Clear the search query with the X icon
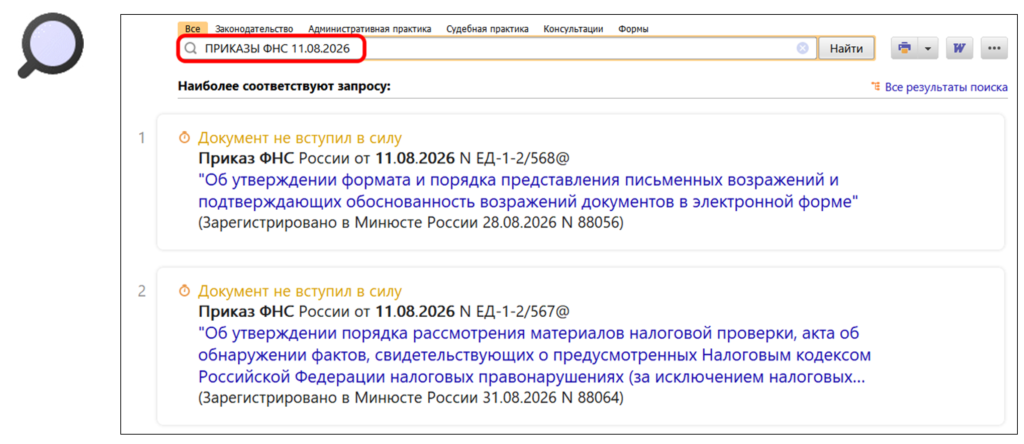The width and height of the screenshot is (1024, 444). [803, 48]
